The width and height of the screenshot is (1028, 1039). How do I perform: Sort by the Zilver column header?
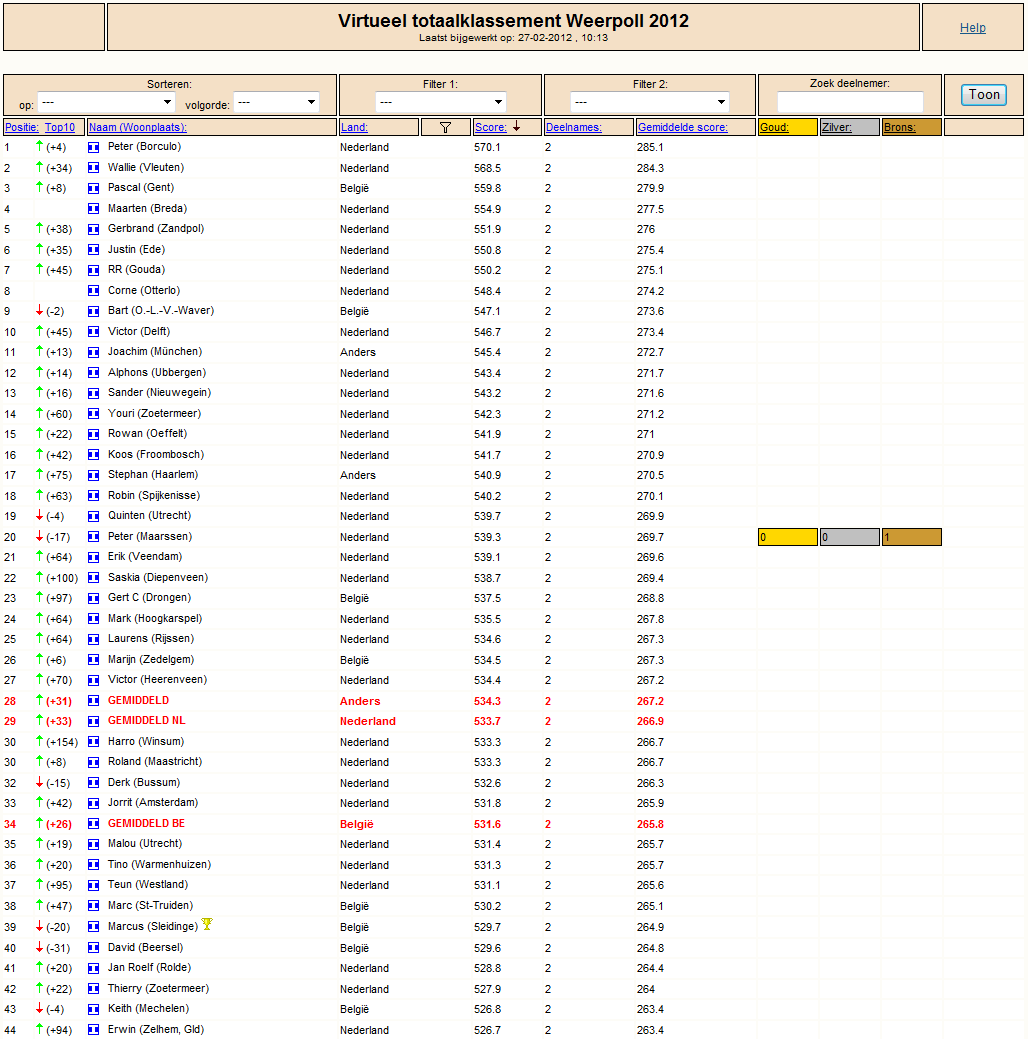836,127
